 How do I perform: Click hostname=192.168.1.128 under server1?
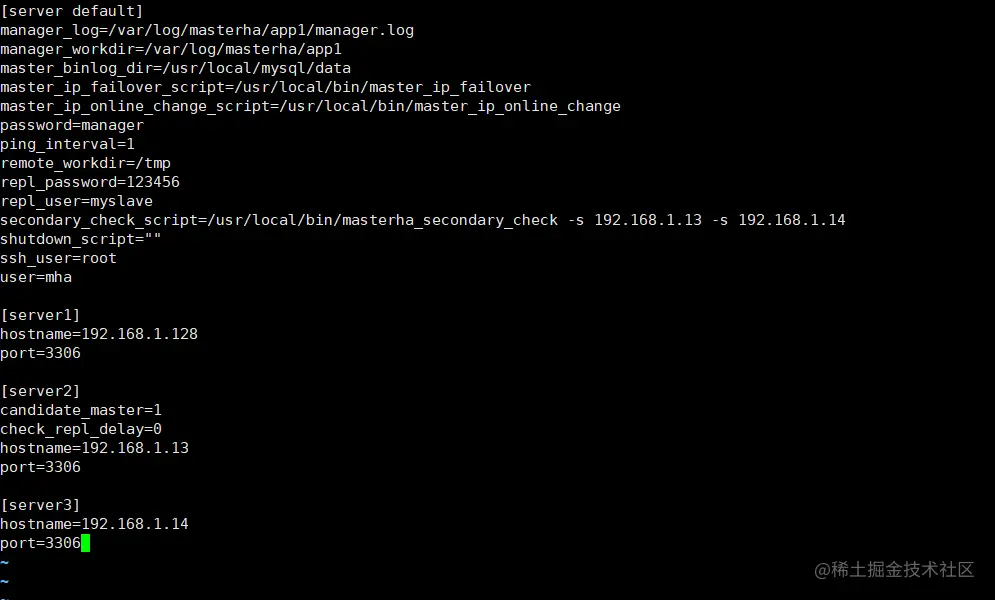coord(99,334)
